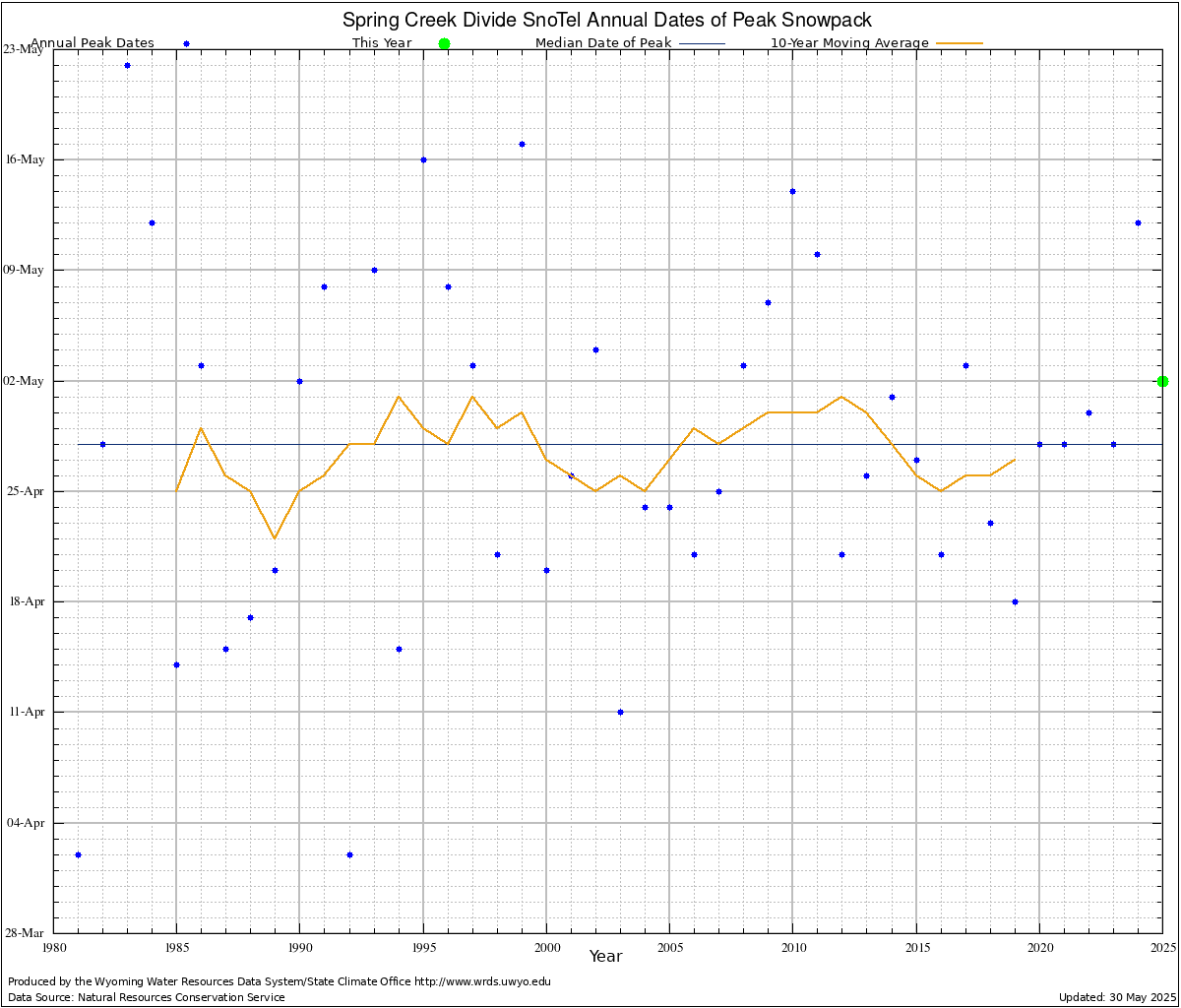Select the 10-Year Moving Average legend label
1181x1008 pixels.
pos(849,43)
